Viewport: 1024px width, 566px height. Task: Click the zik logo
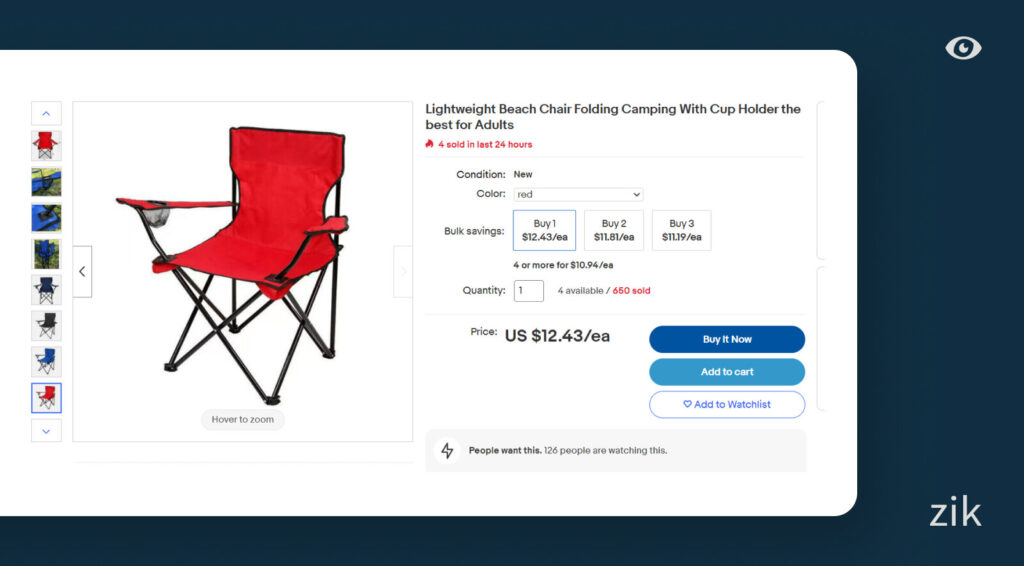tap(954, 513)
